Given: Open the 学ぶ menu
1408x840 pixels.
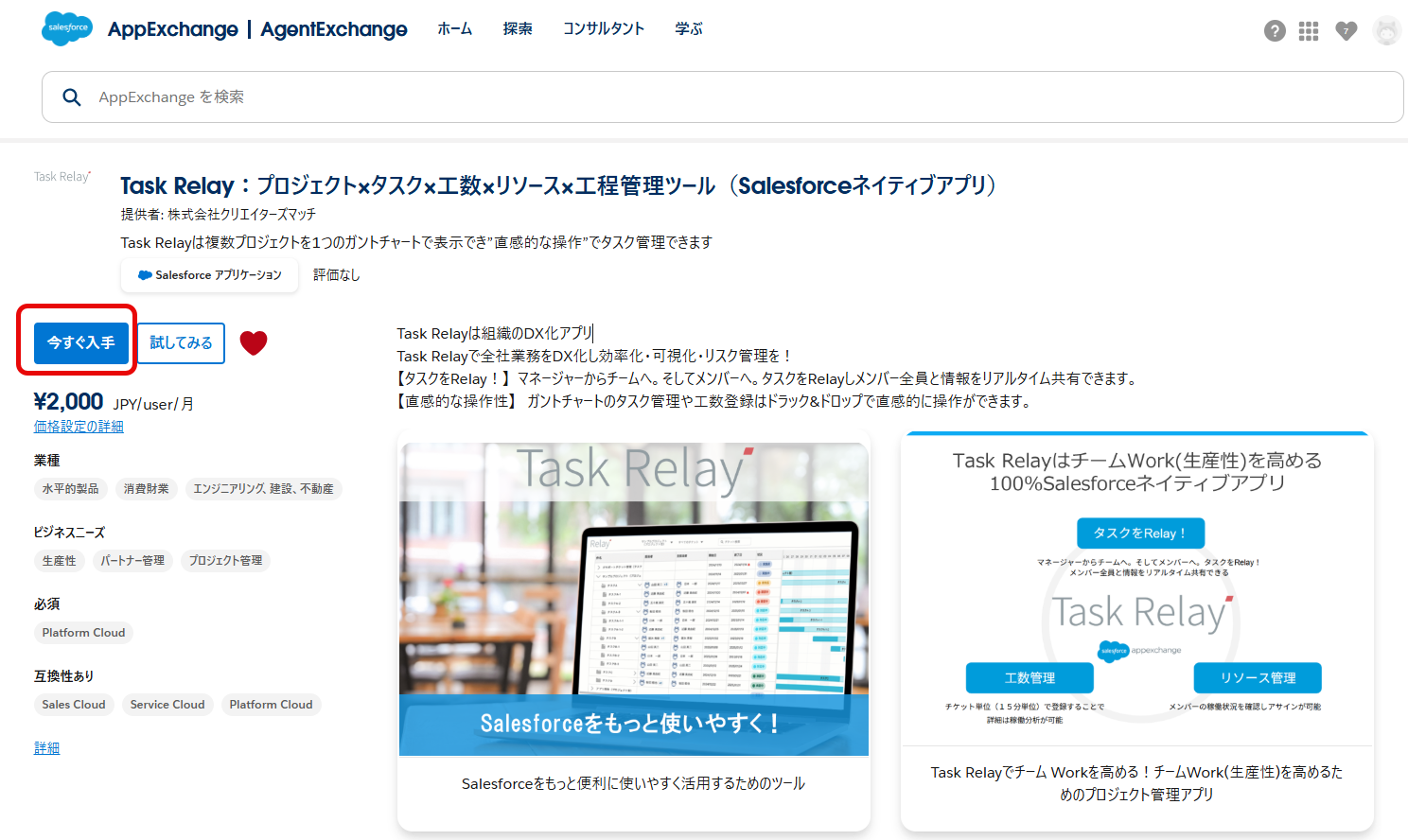Looking at the screenshot, I should 689,29.
